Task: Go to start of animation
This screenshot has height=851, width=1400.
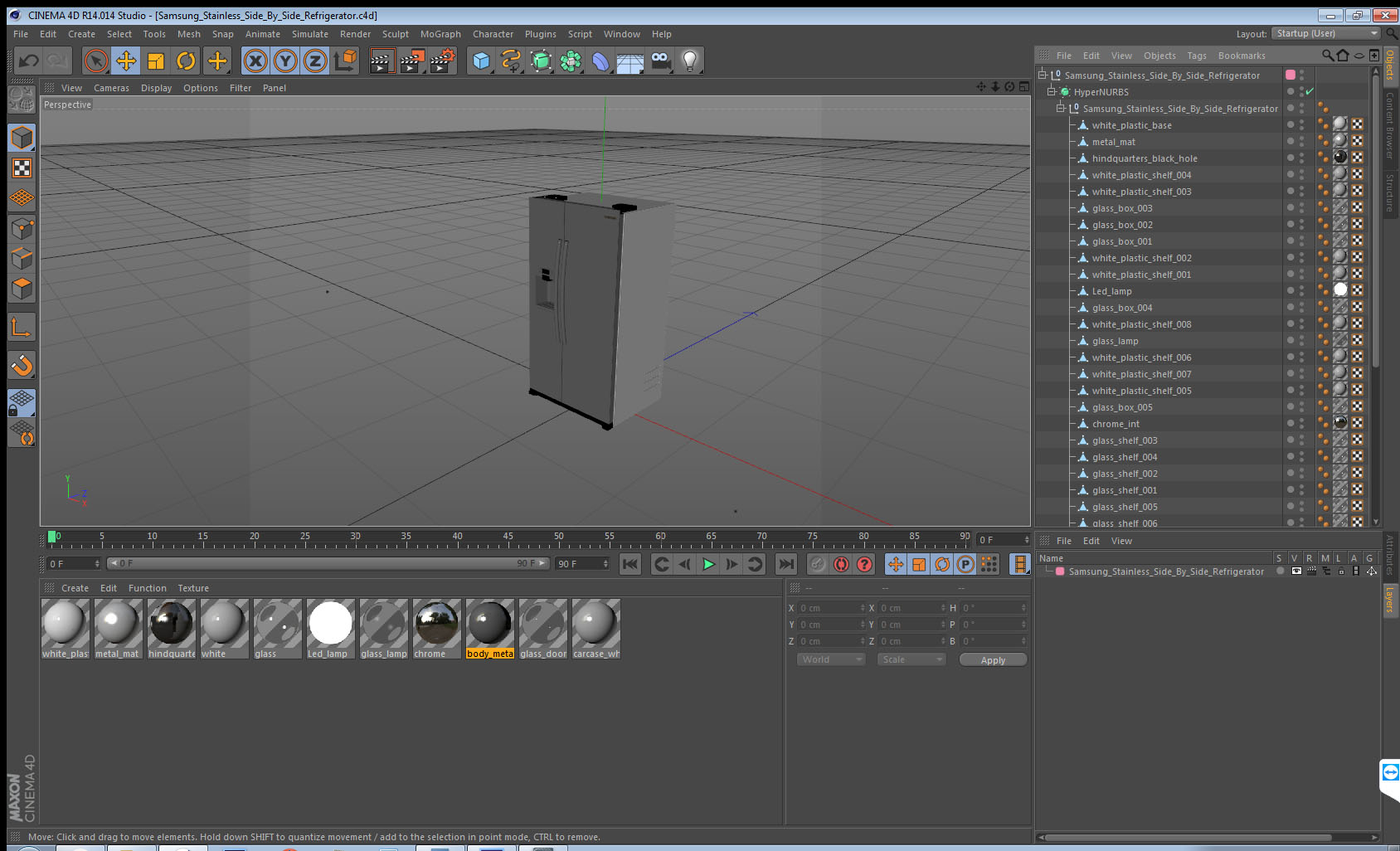Action: tap(630, 564)
